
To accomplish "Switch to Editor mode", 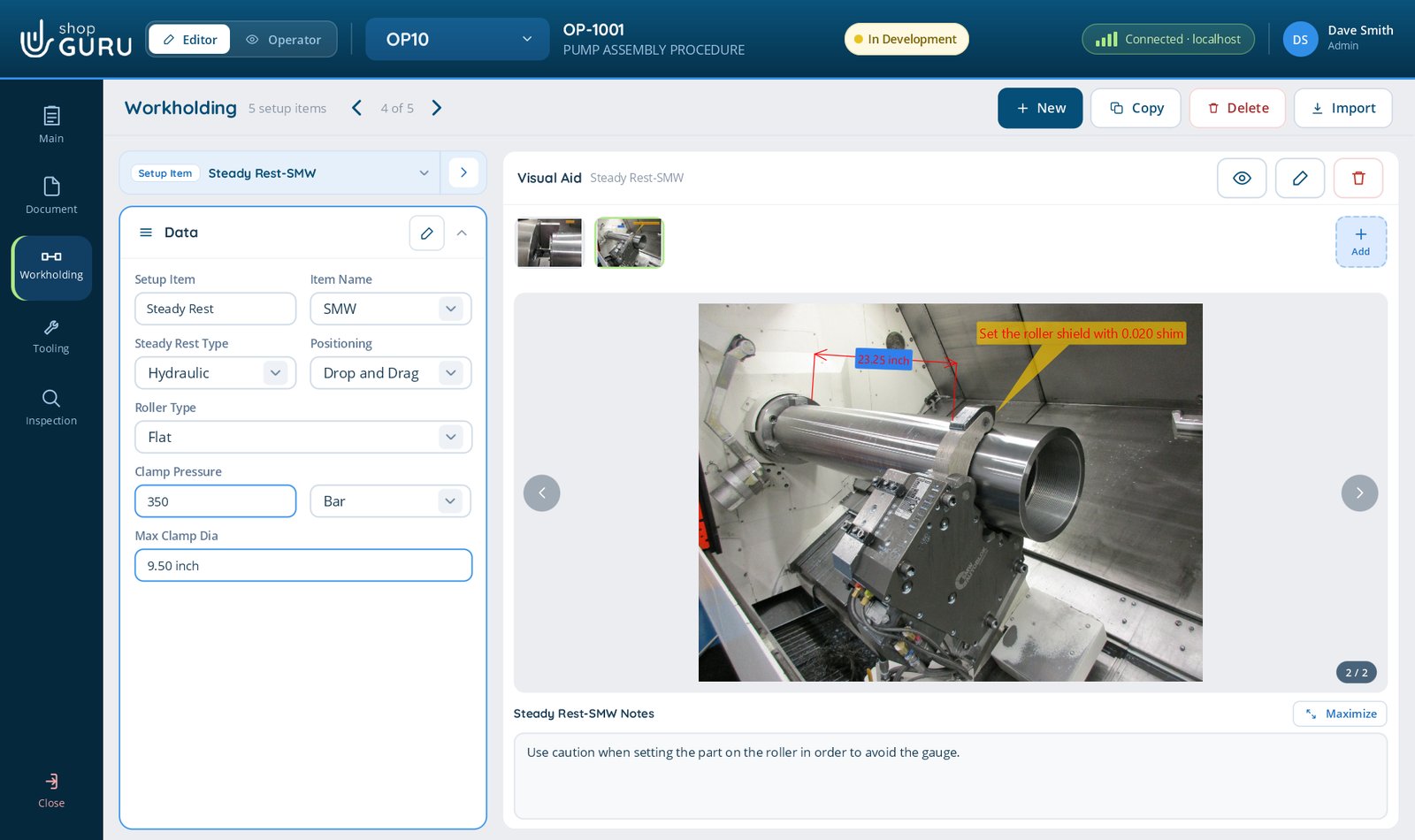I will (189, 40).
